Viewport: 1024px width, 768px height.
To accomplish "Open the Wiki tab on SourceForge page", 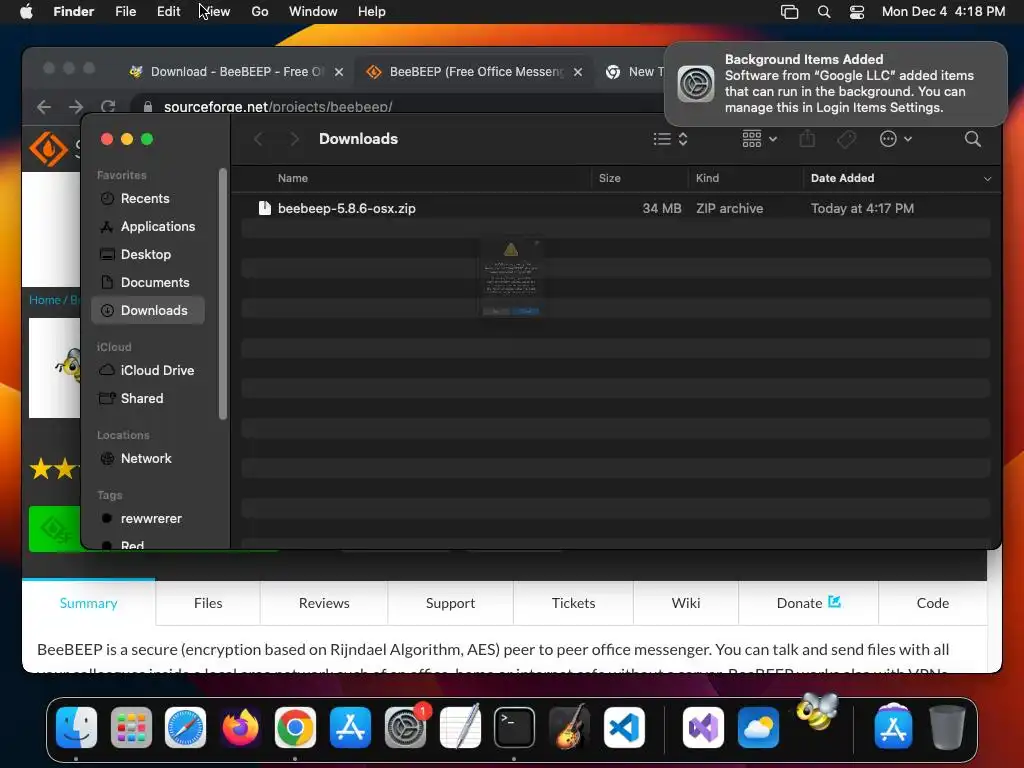I will pos(686,603).
